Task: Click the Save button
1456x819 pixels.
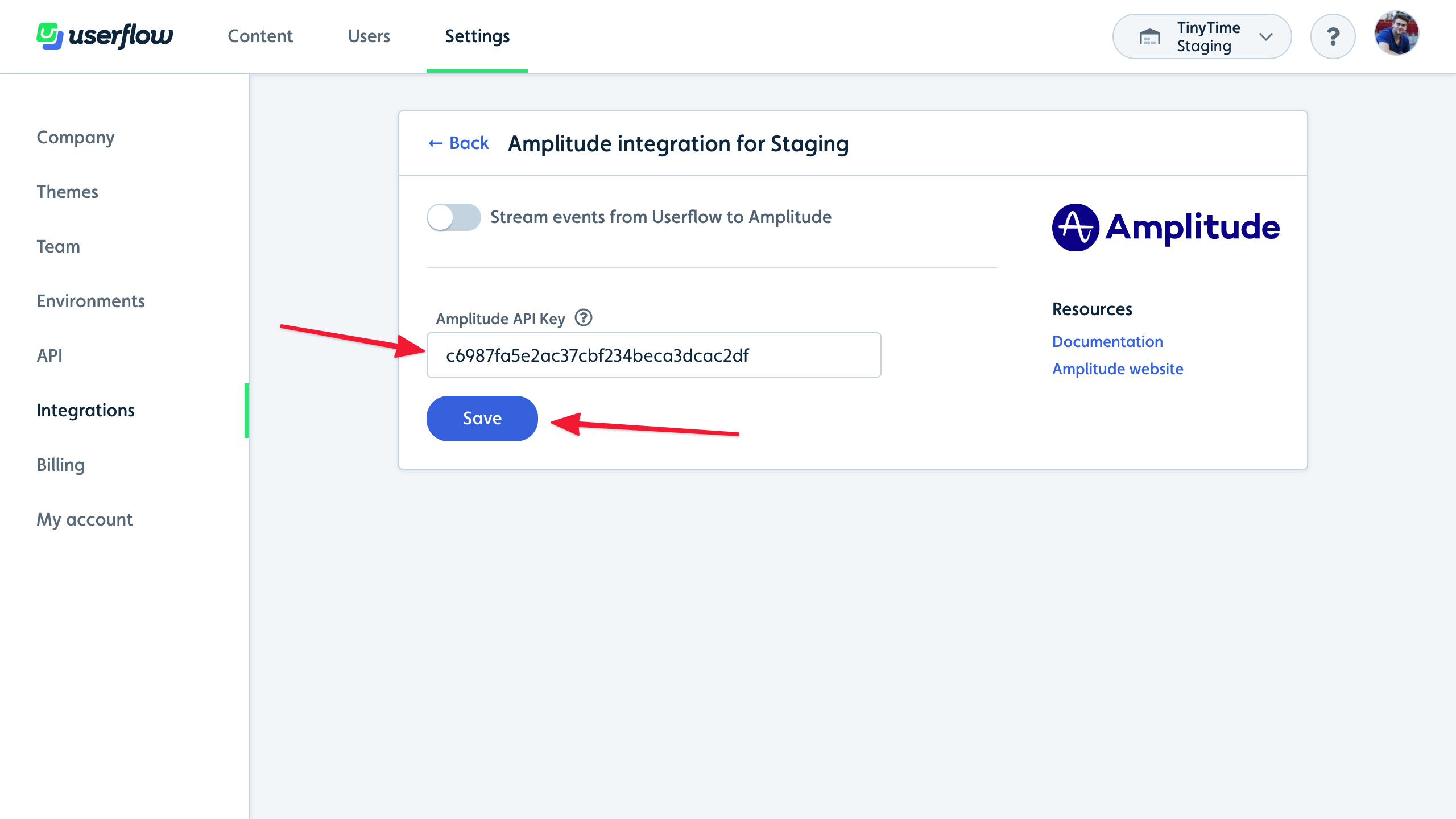Action: click(x=481, y=418)
